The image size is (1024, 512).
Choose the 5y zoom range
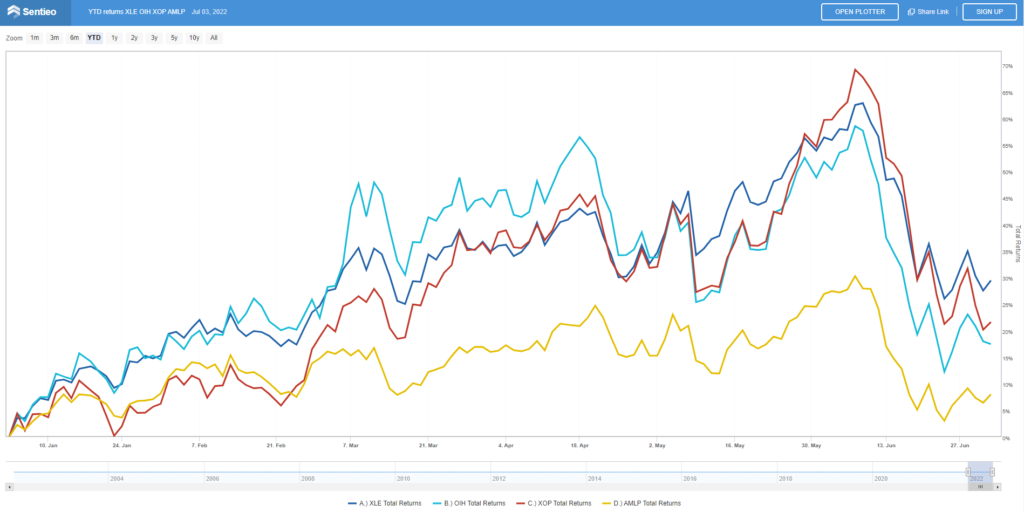(174, 38)
